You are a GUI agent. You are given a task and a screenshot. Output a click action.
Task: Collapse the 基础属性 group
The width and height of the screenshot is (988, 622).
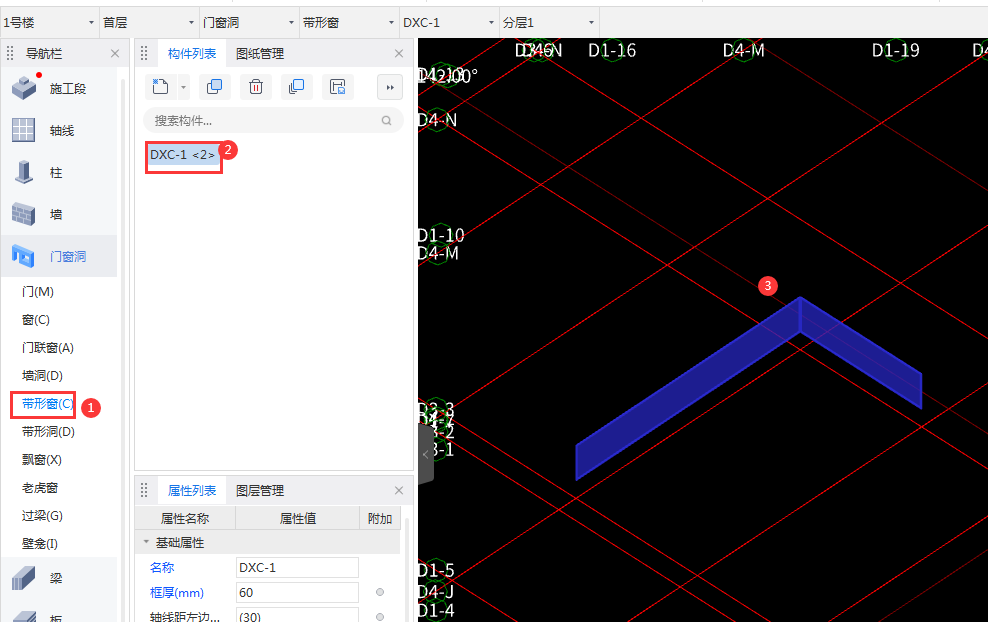coord(146,542)
